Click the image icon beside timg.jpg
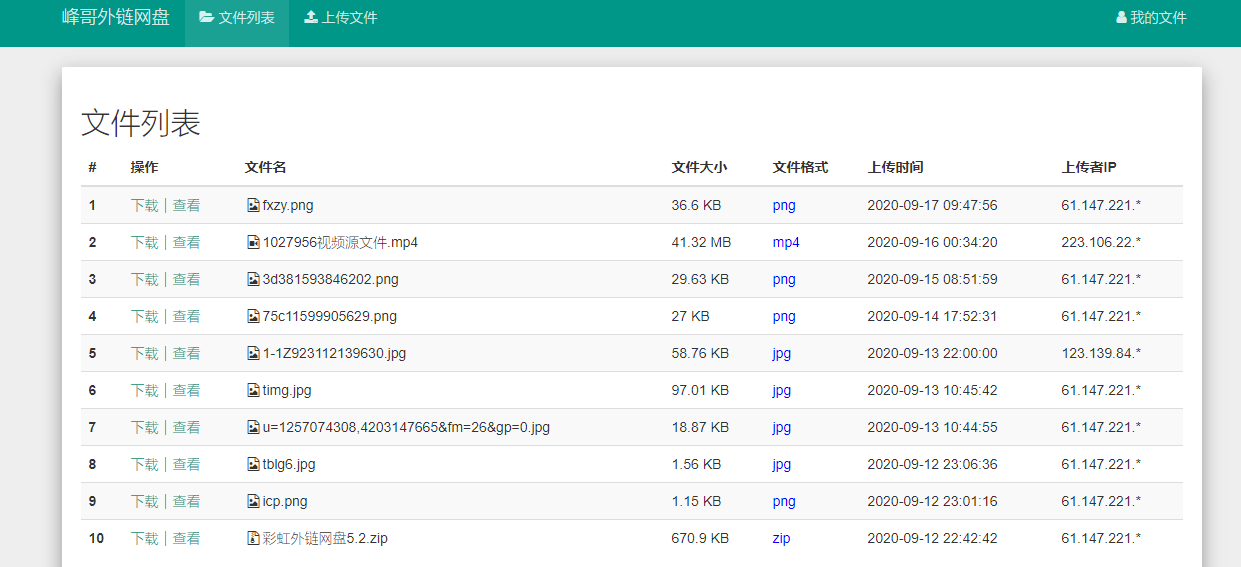 coord(253,390)
